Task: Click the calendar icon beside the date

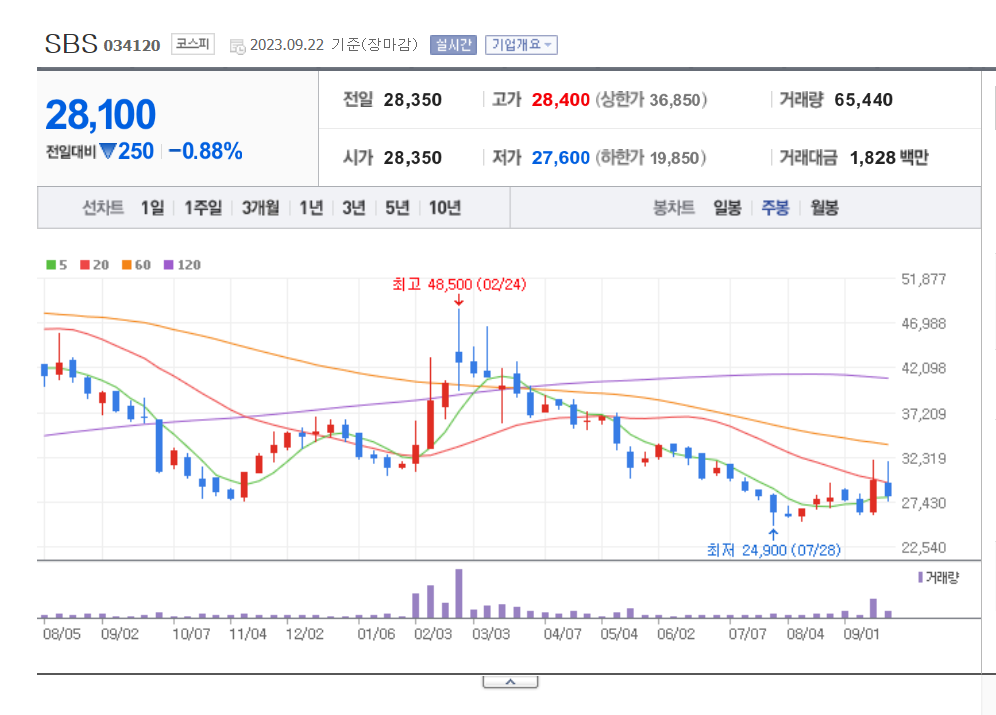Action: (x=238, y=46)
